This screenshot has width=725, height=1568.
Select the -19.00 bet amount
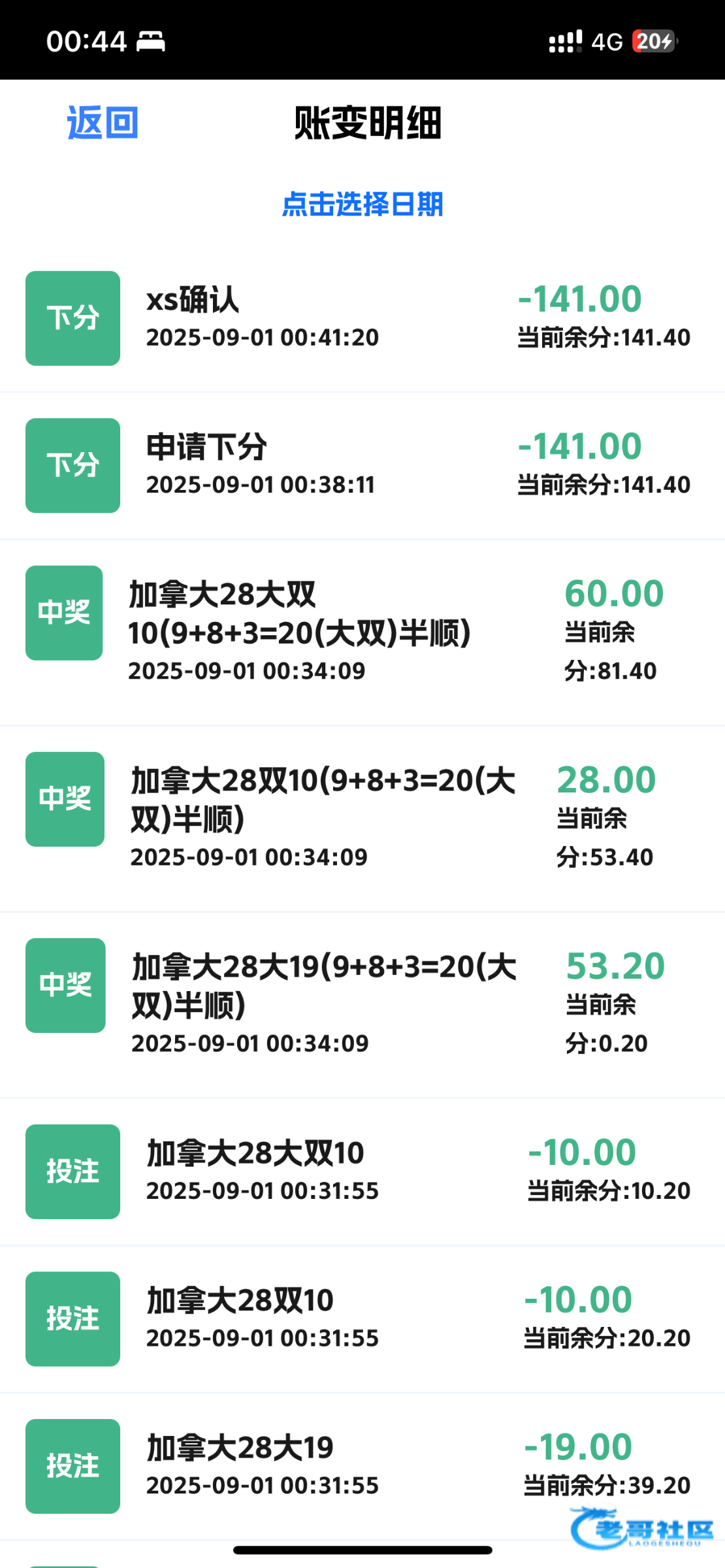tap(578, 1446)
